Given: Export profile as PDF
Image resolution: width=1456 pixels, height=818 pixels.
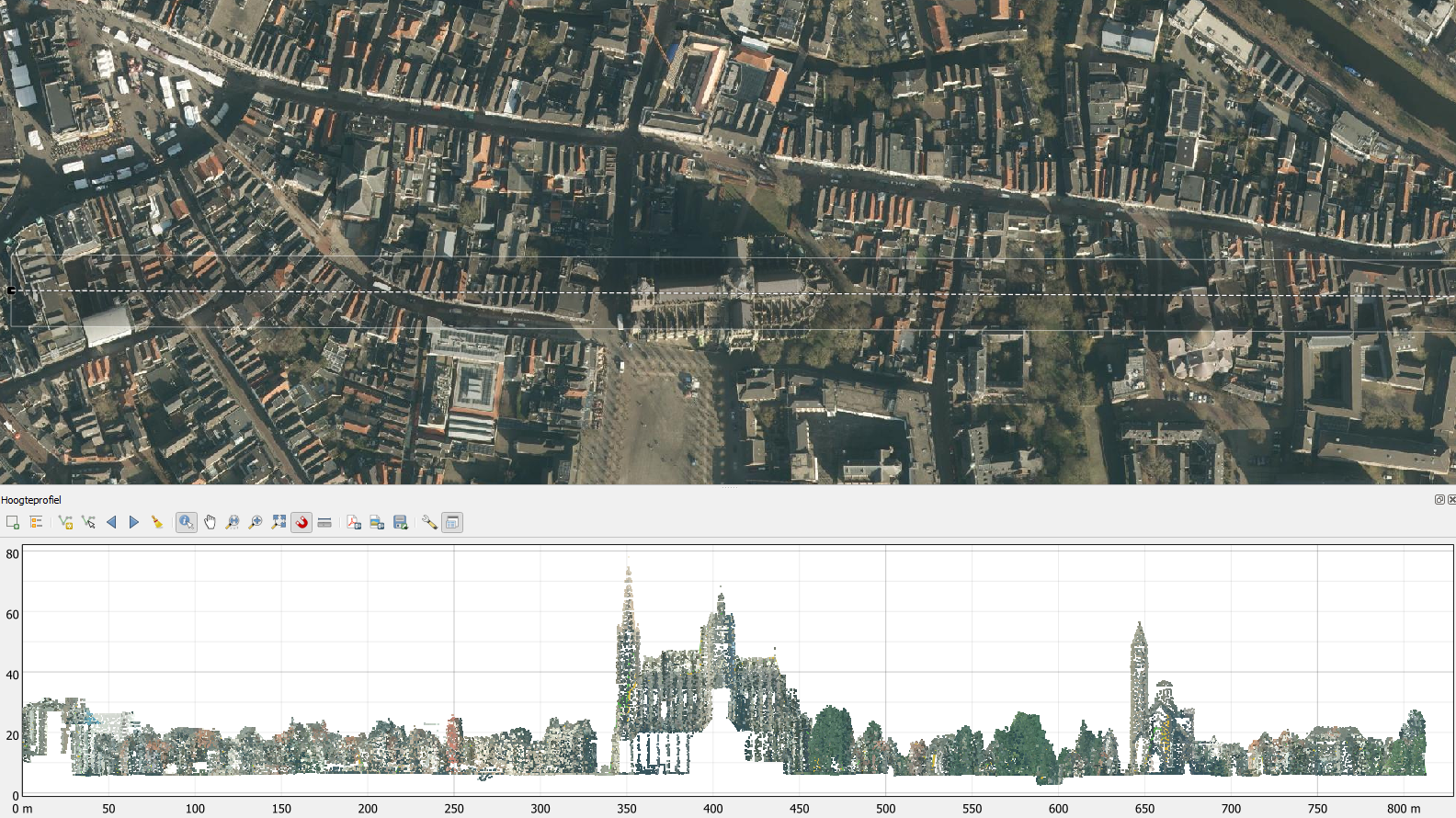Looking at the screenshot, I should 354,522.
